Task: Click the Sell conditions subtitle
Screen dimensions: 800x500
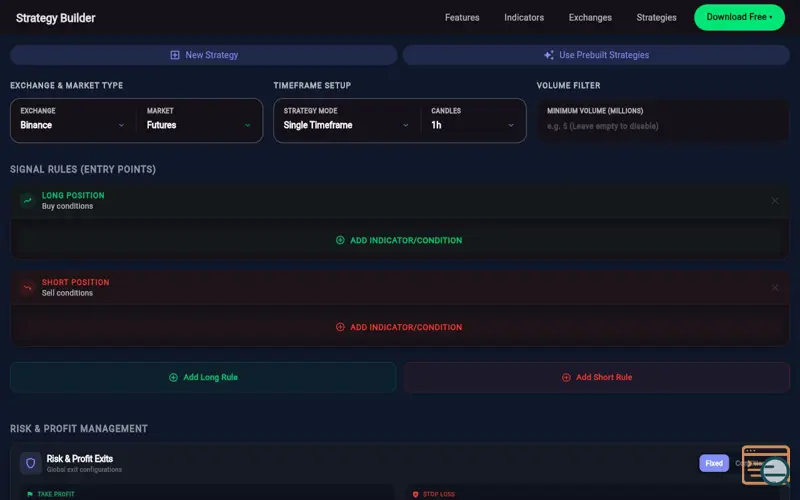Action: [x=67, y=293]
